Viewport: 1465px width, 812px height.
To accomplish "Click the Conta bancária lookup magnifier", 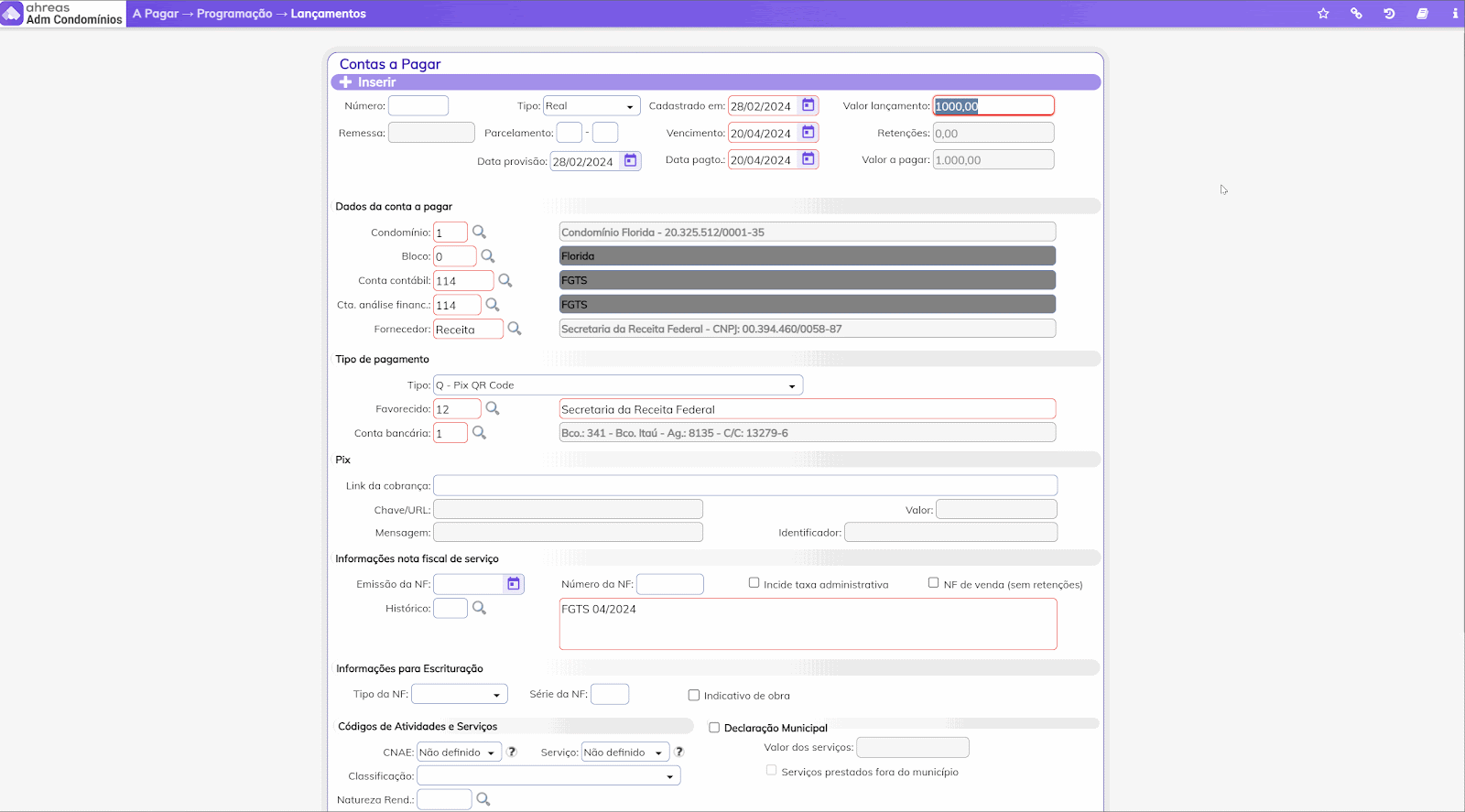I will [x=479, y=433].
